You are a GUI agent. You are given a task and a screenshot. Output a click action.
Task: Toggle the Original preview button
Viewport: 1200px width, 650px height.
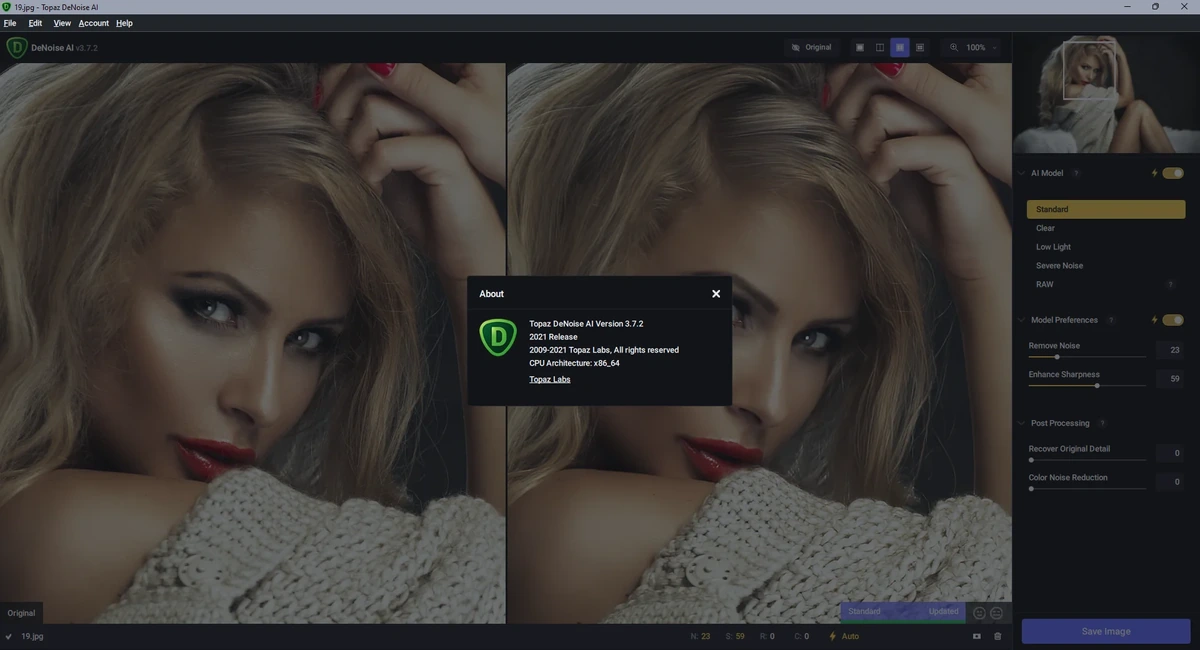coord(811,47)
